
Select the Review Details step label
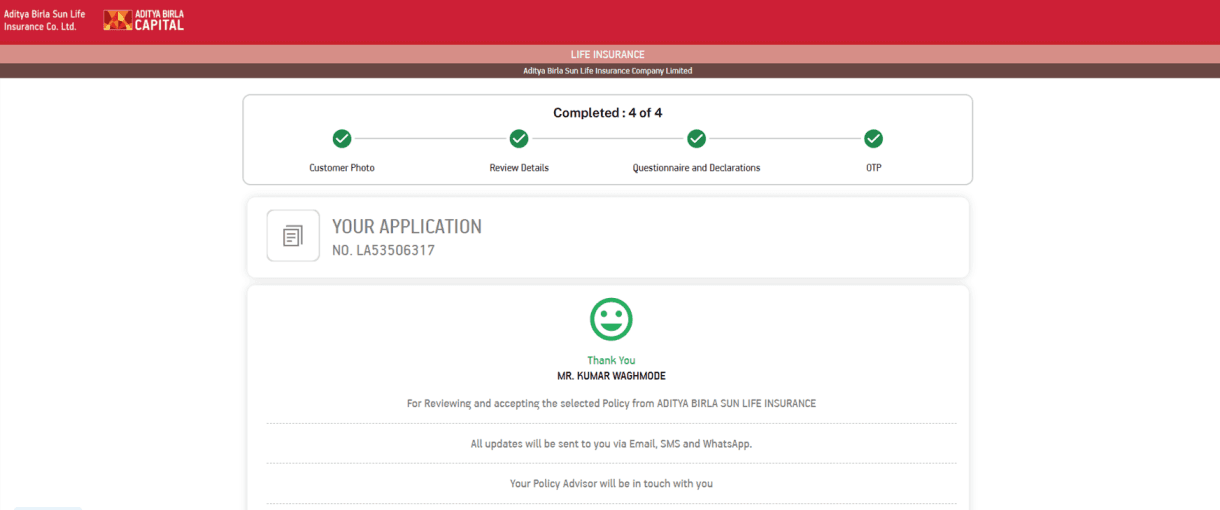519,168
